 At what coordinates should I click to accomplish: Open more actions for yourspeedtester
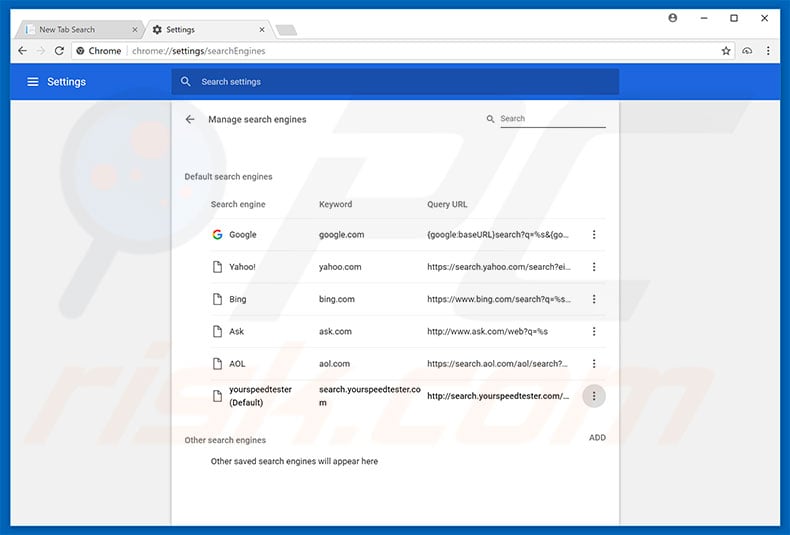(594, 396)
